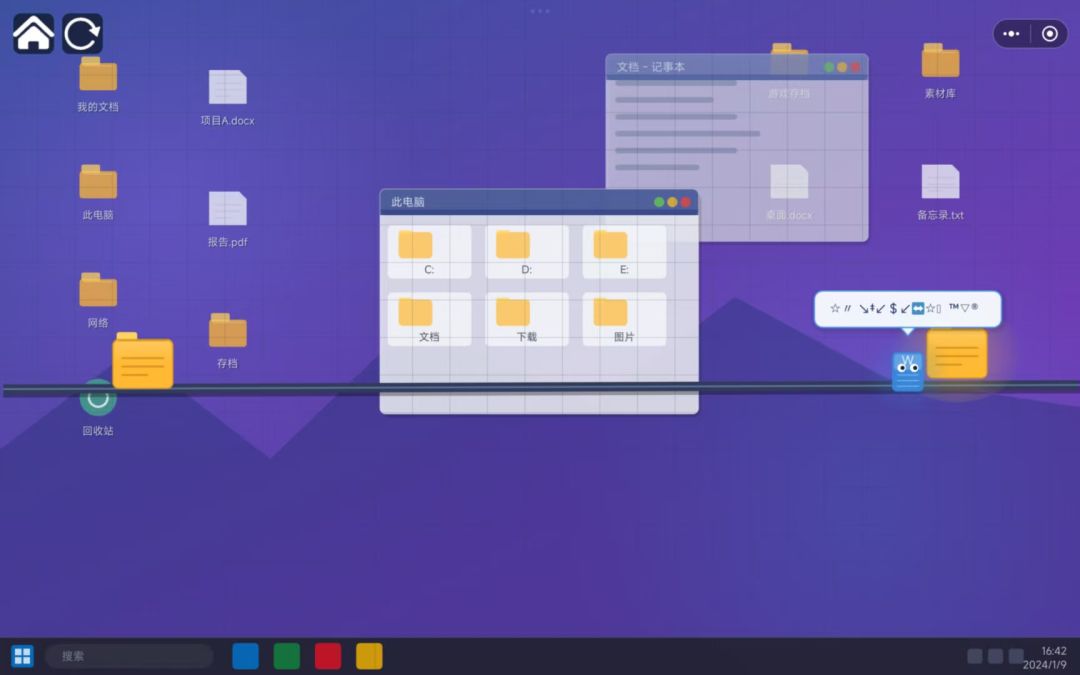Click the 此电脑 window title bar
Screen dimensions: 1080x675
[539, 202]
